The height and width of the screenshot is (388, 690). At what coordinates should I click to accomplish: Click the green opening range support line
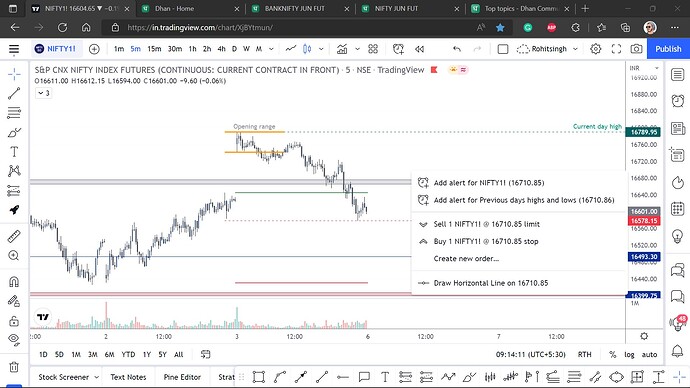[301, 193]
